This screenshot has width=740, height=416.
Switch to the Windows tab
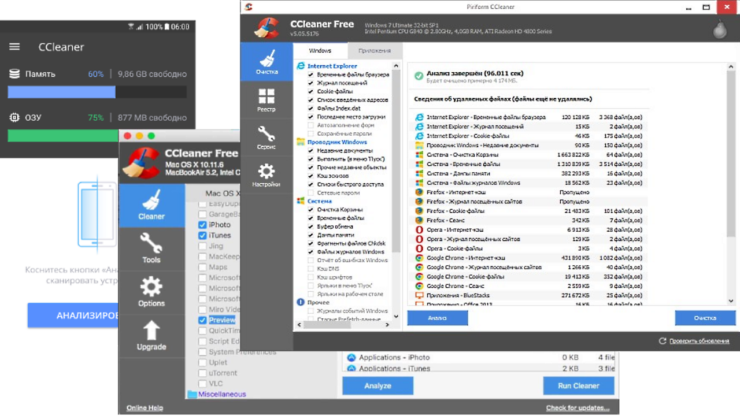(320, 51)
